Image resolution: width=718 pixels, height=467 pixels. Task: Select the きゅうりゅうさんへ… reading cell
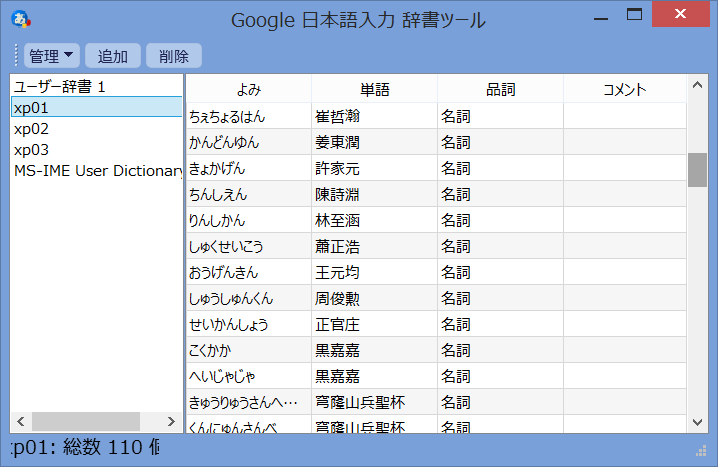[249, 402]
